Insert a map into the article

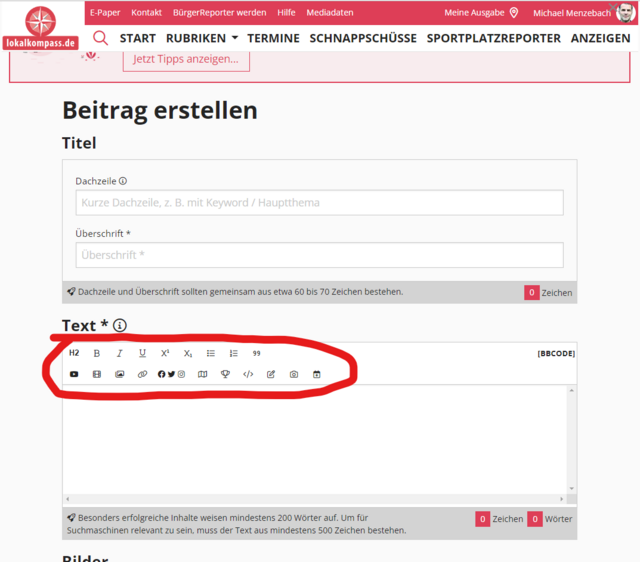(202, 374)
